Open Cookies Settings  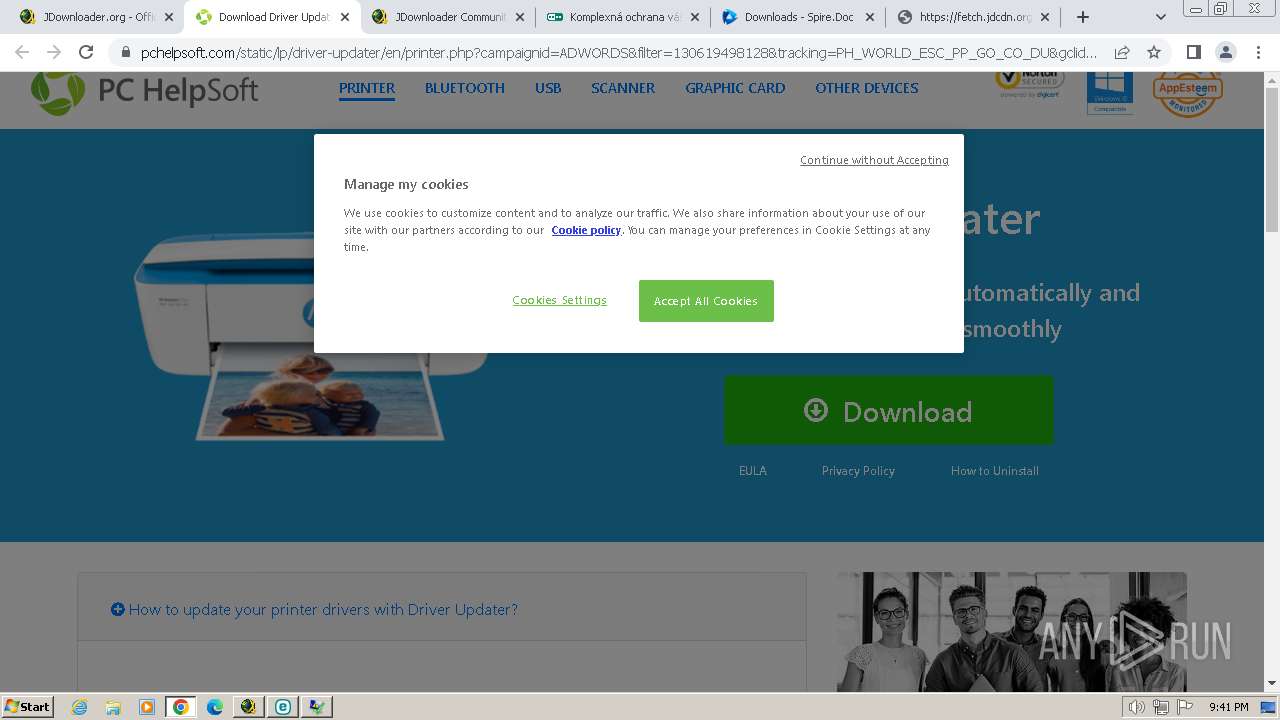(559, 300)
